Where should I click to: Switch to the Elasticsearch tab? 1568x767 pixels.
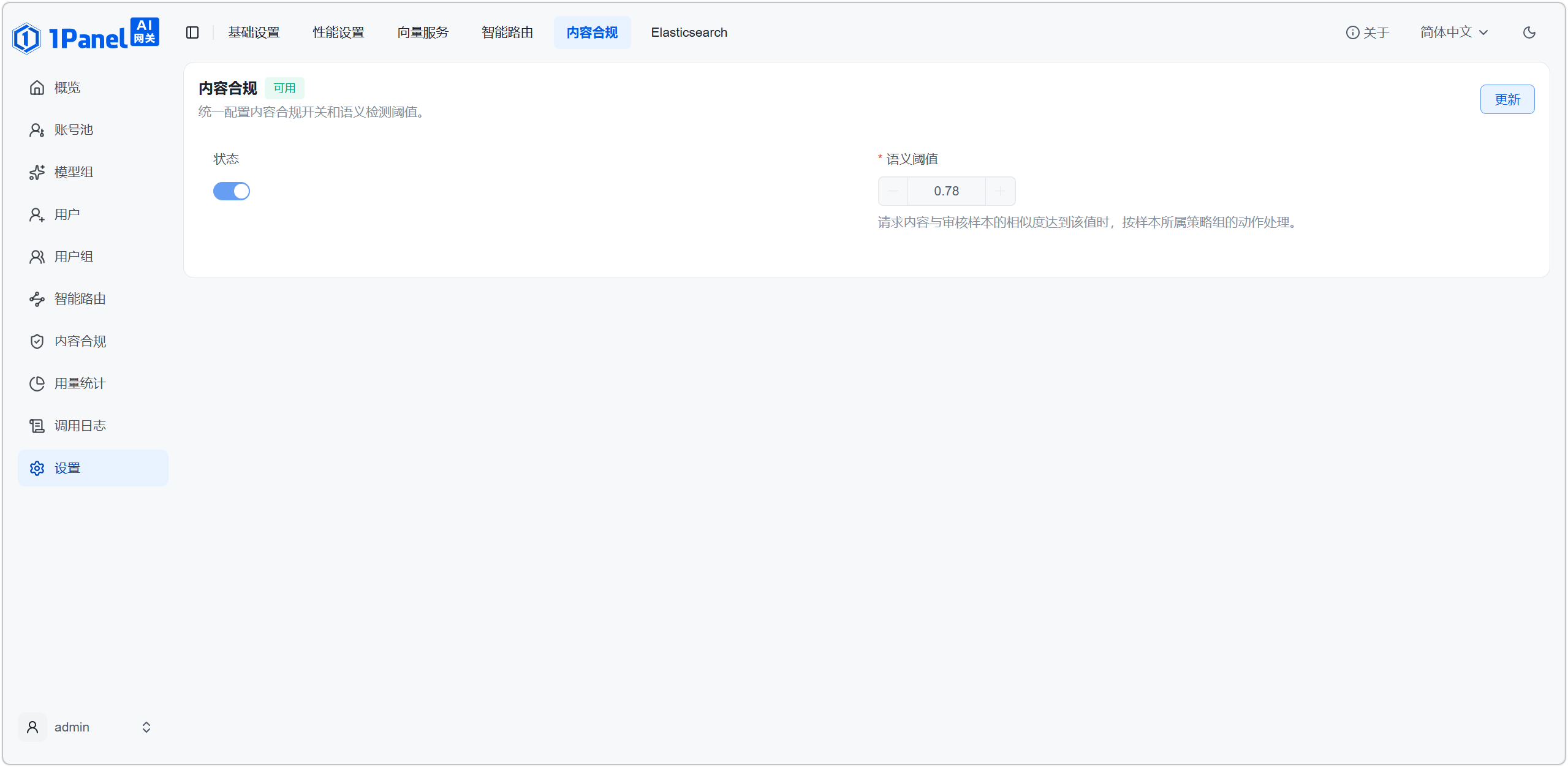click(689, 32)
